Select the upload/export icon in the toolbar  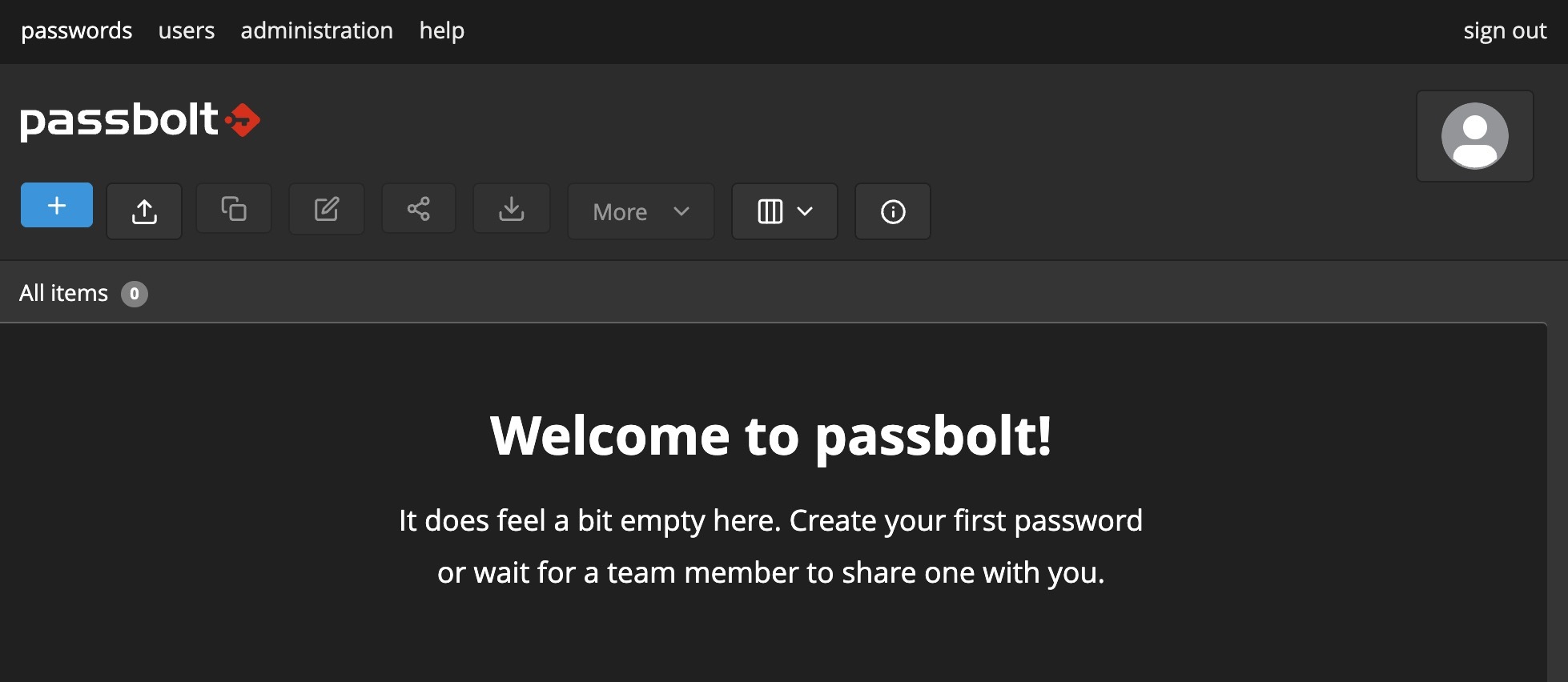coord(144,210)
